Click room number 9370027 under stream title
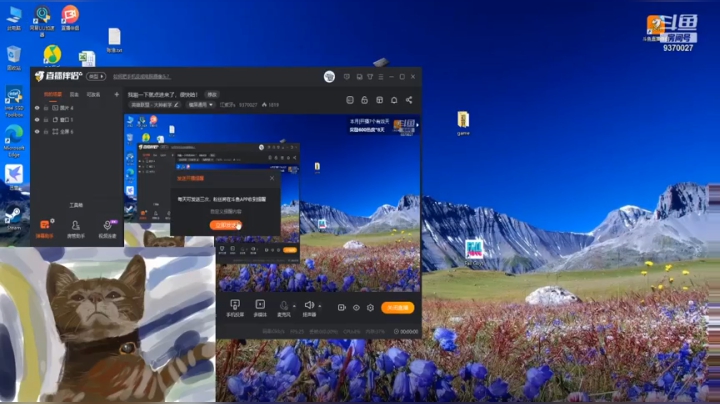The width and height of the screenshot is (720, 404). click(x=248, y=105)
